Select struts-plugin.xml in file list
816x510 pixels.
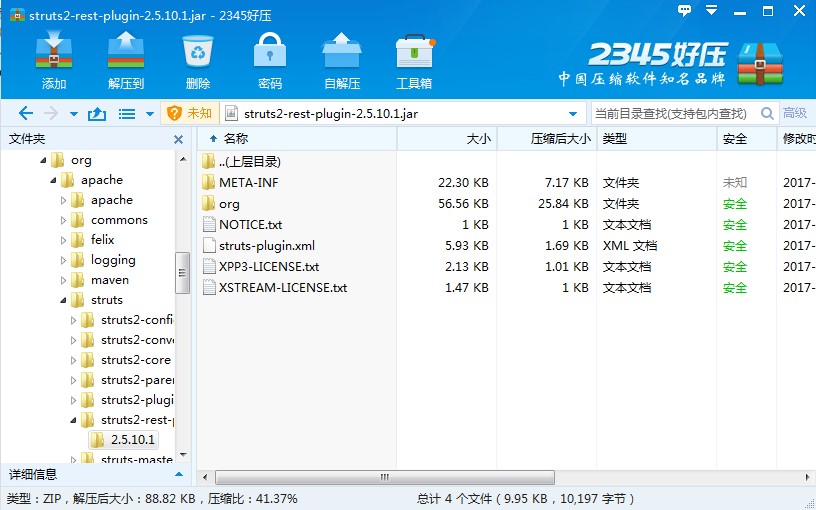tap(267, 246)
